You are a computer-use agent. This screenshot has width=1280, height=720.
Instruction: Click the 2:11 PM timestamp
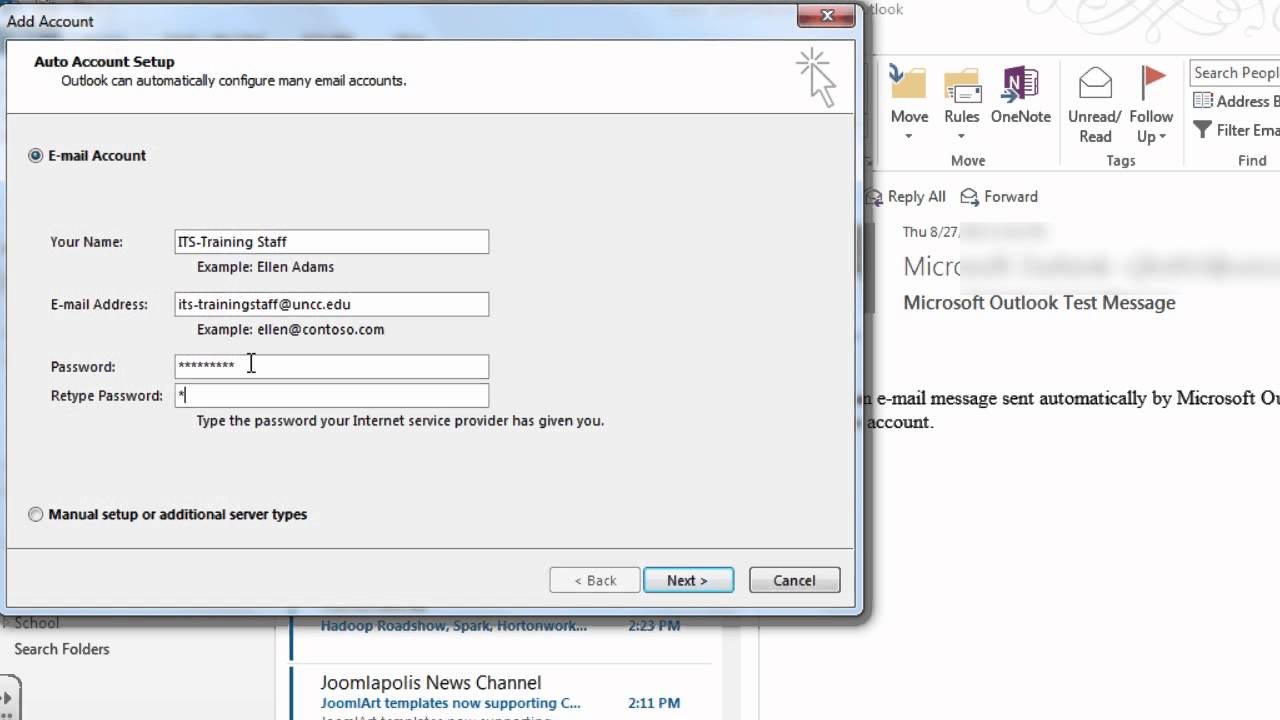click(x=654, y=703)
